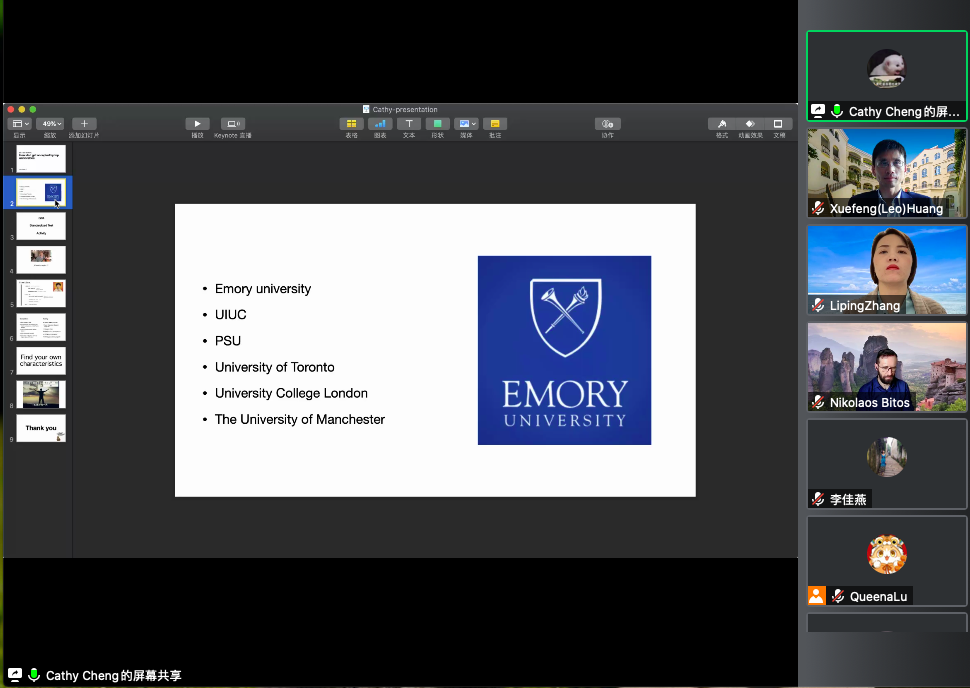Image resolution: width=970 pixels, height=688 pixels.
Task: Click screen share icon in bottom-left share label
Action: coord(14,675)
